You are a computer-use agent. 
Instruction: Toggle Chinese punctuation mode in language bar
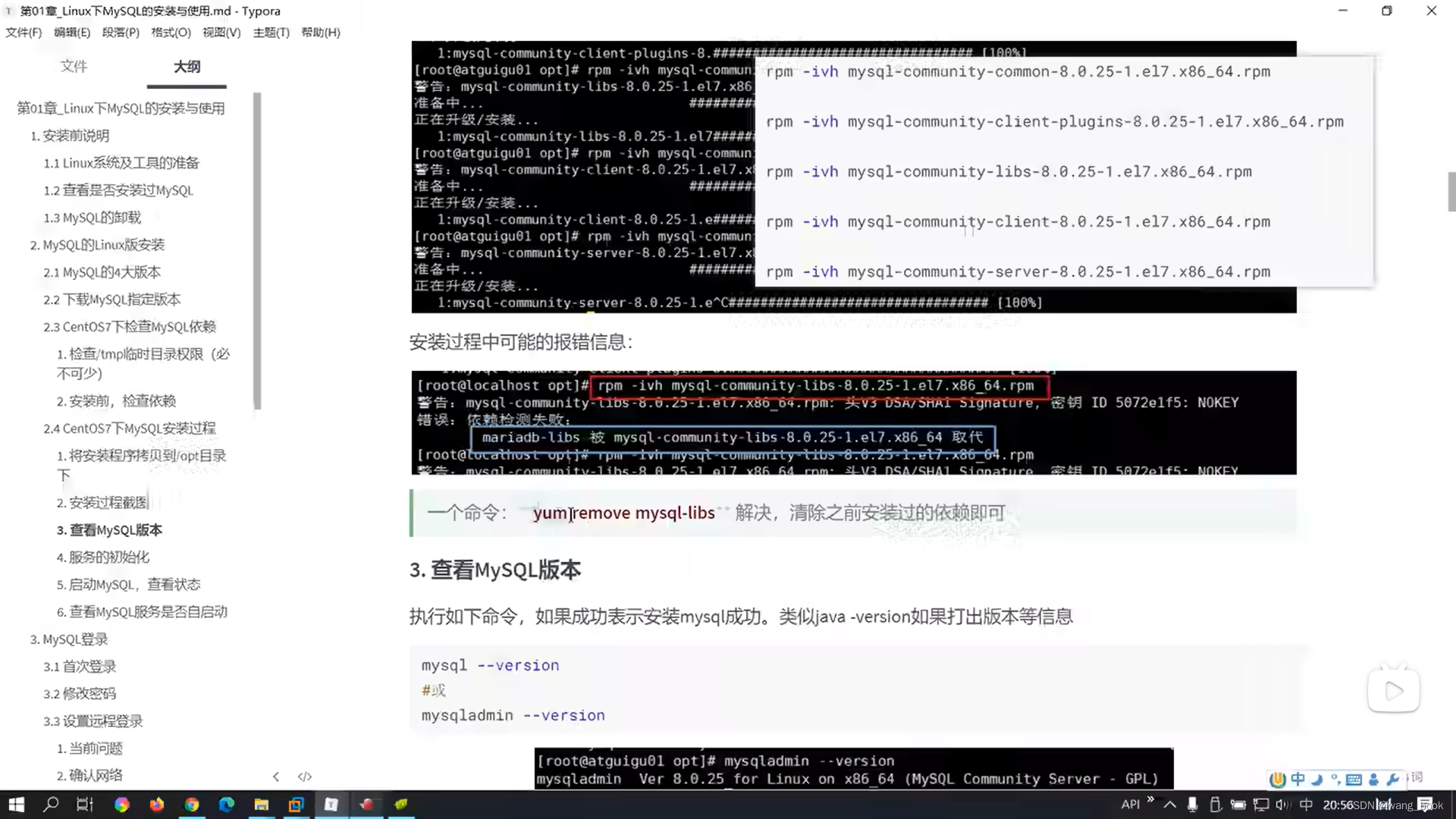[1336, 780]
